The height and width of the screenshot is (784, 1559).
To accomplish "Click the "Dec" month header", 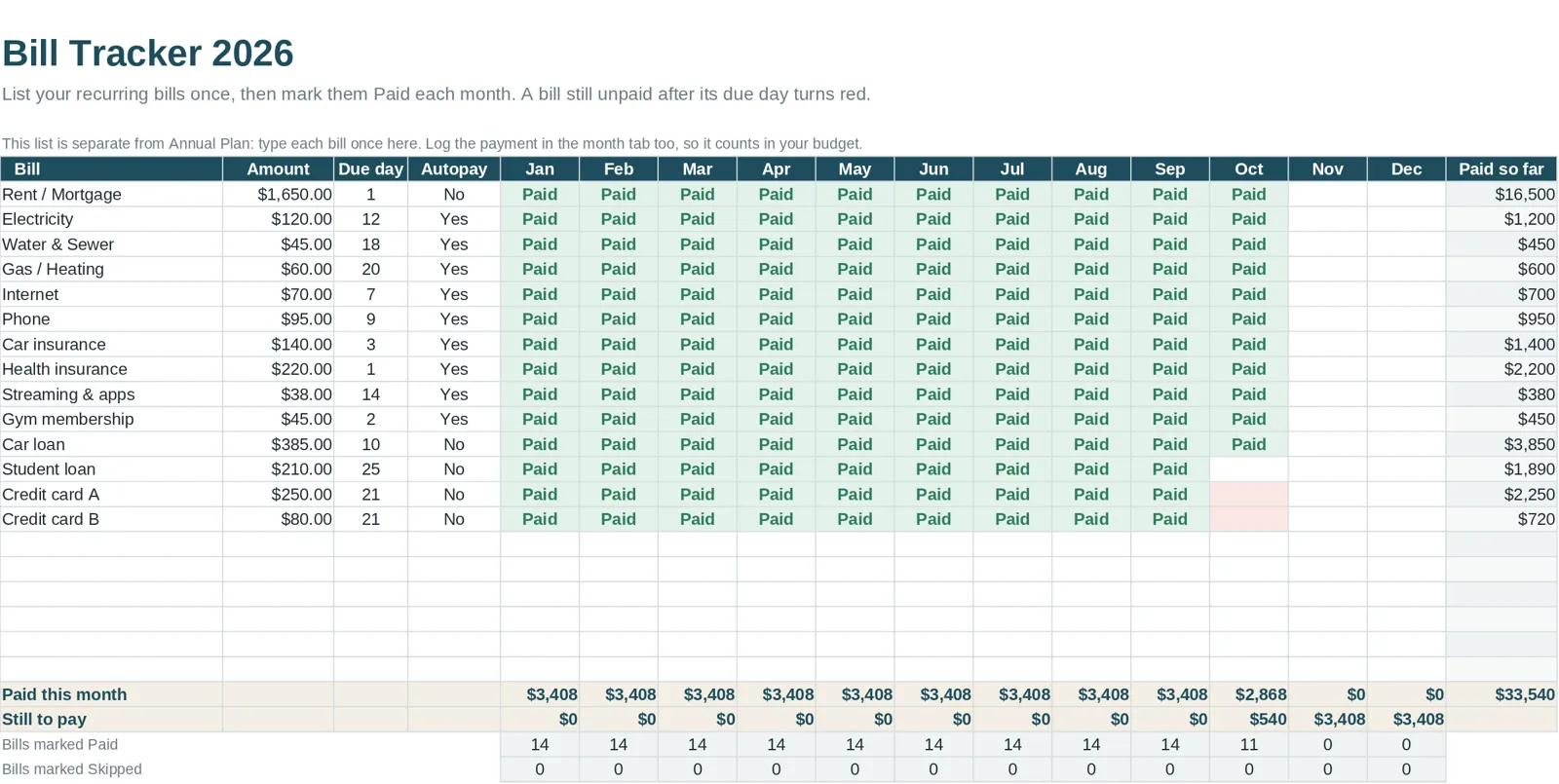I will click(x=1406, y=169).
